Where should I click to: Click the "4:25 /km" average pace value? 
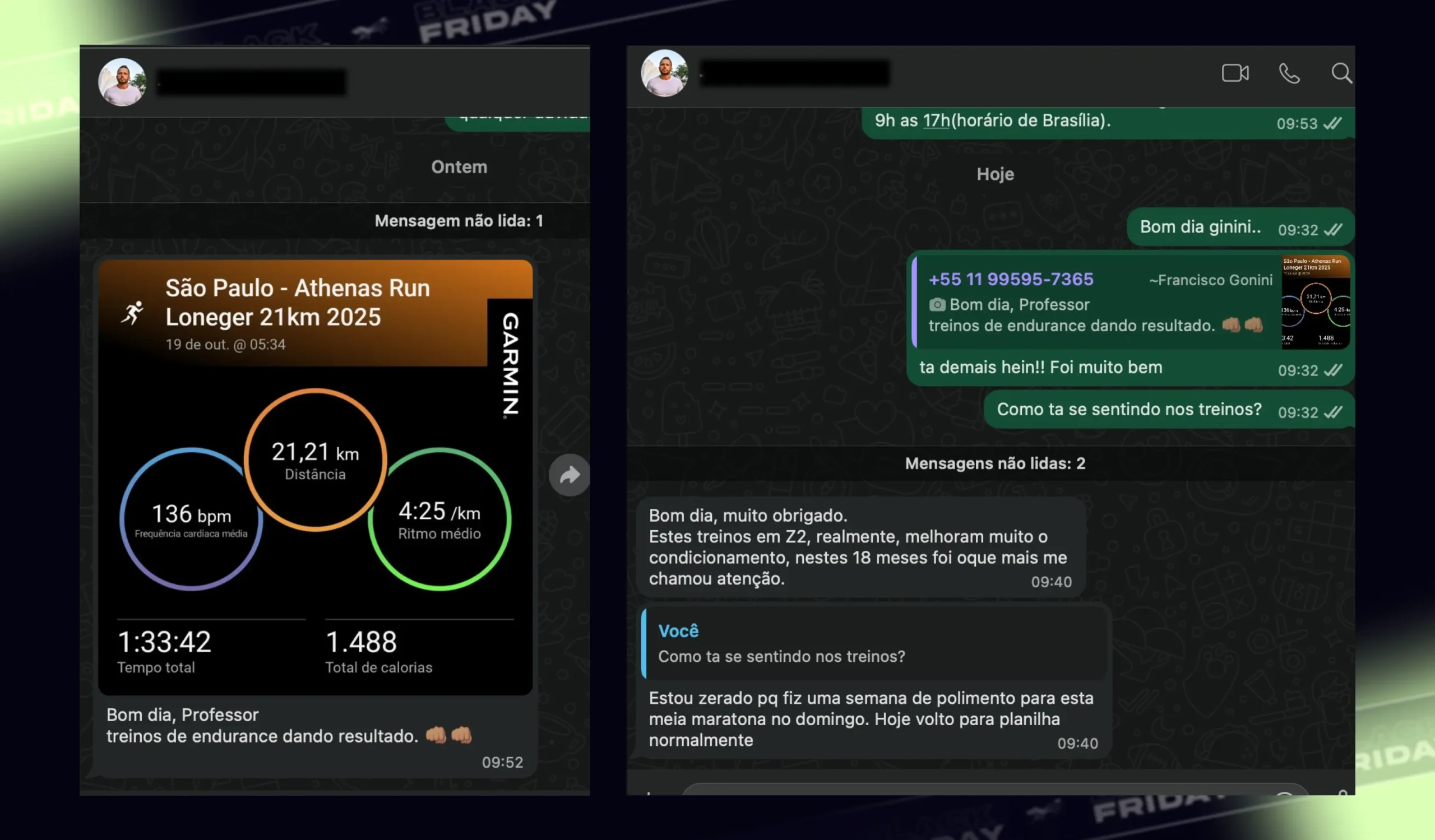pyautogui.click(x=439, y=512)
